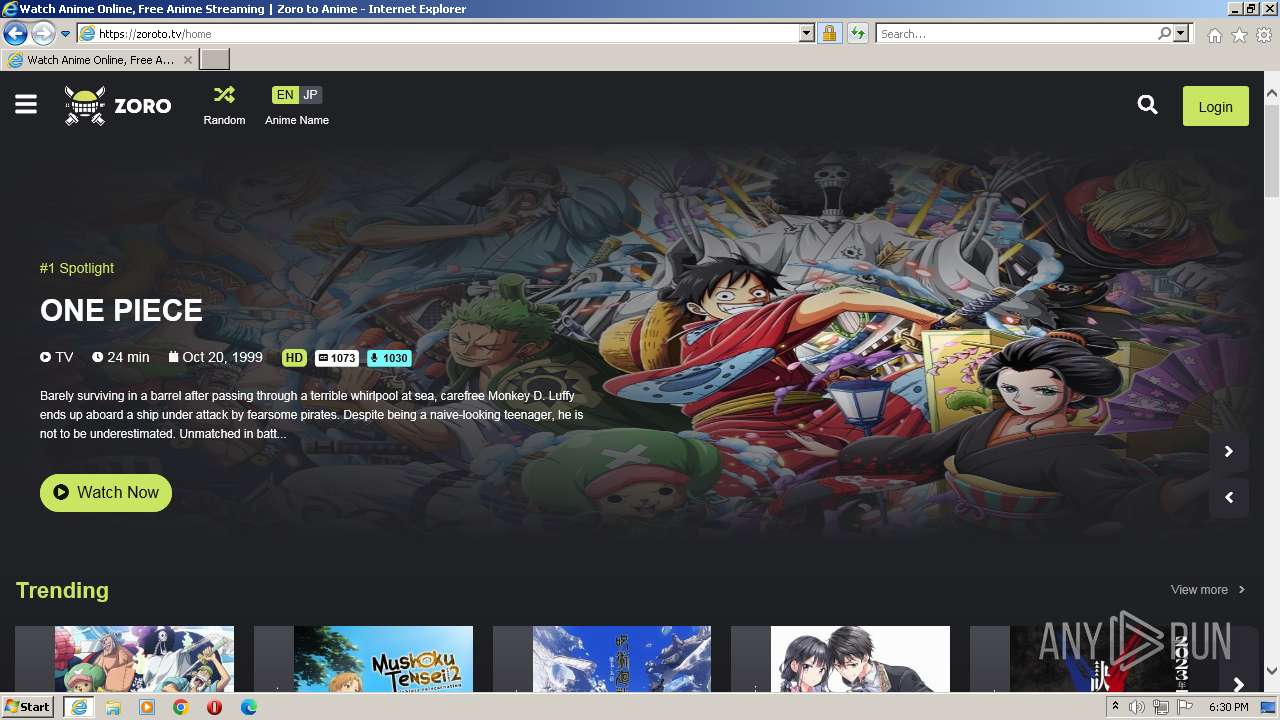Open a new browser tab
Image resolution: width=1280 pixels, height=720 pixels.
click(215, 60)
